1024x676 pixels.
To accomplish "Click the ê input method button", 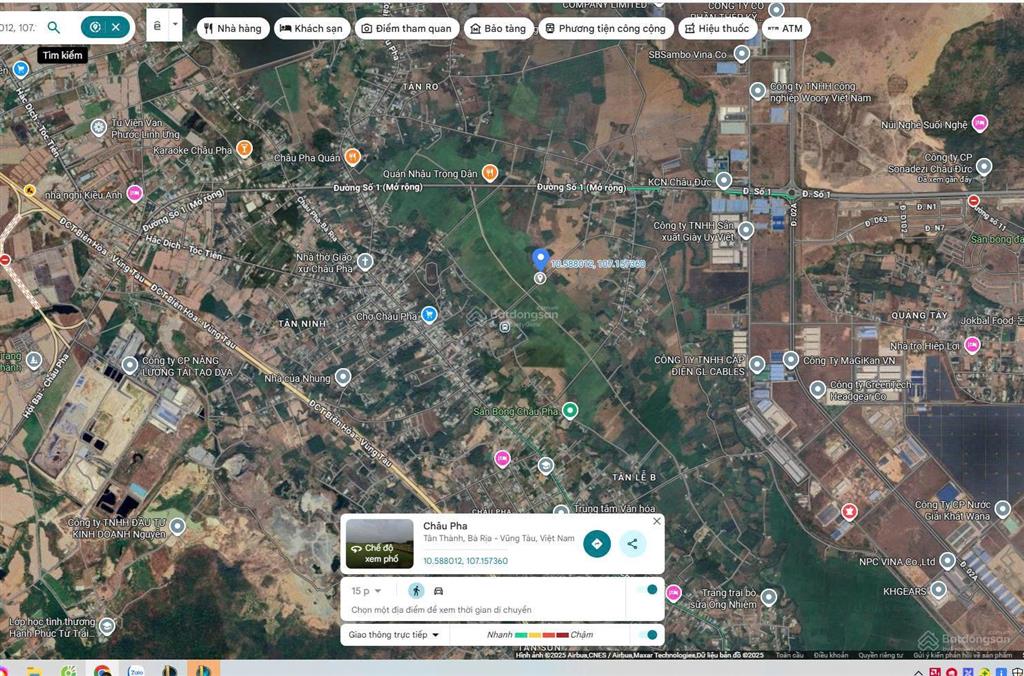I will [157, 25].
